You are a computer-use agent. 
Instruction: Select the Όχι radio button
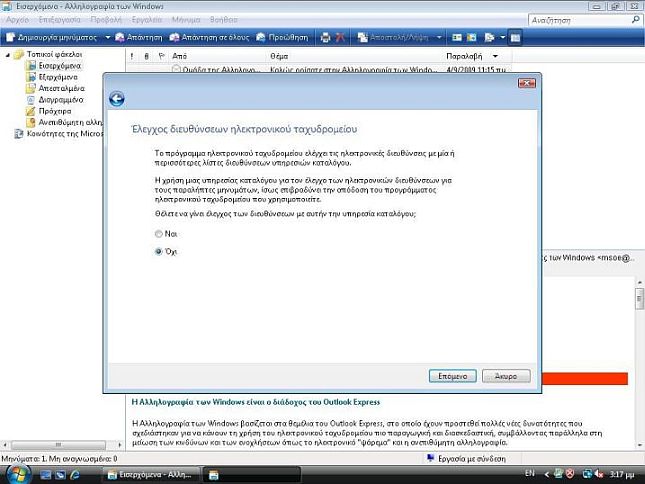159,252
